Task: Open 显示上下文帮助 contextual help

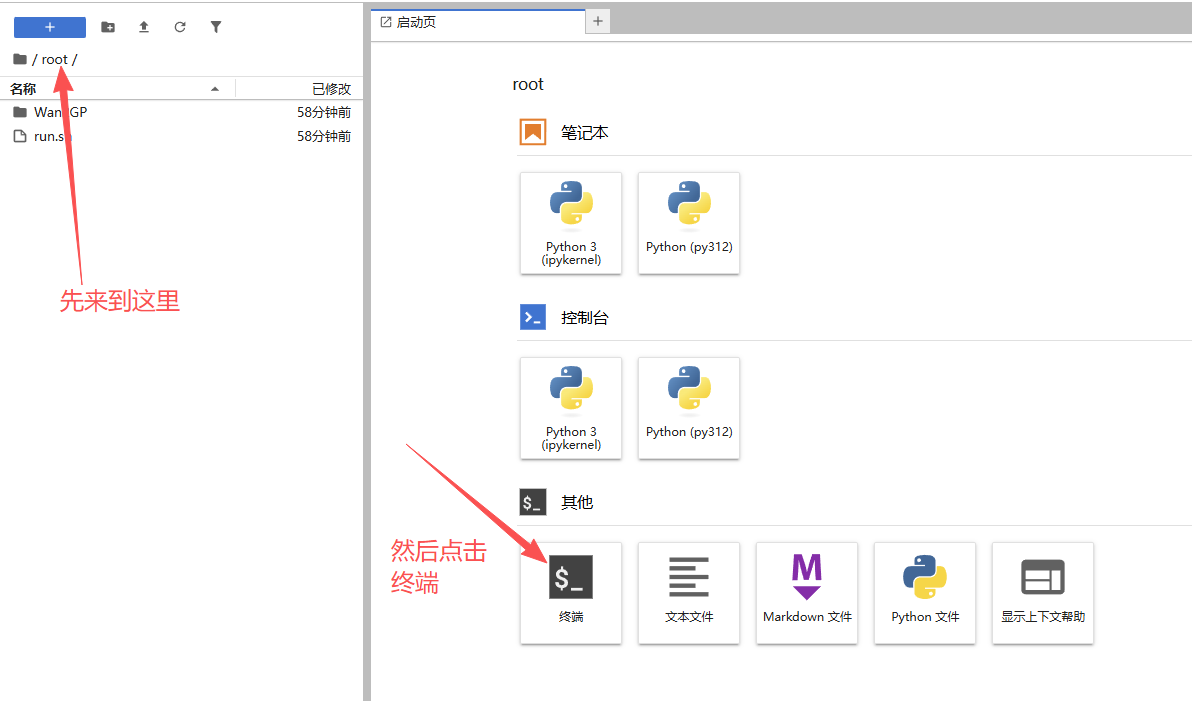Action: 1043,593
